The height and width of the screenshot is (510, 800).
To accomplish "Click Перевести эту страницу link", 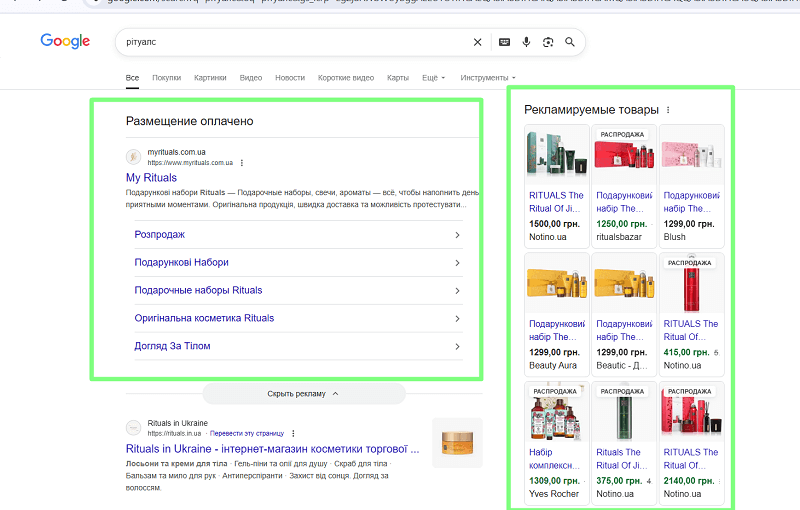I will click(x=247, y=434).
